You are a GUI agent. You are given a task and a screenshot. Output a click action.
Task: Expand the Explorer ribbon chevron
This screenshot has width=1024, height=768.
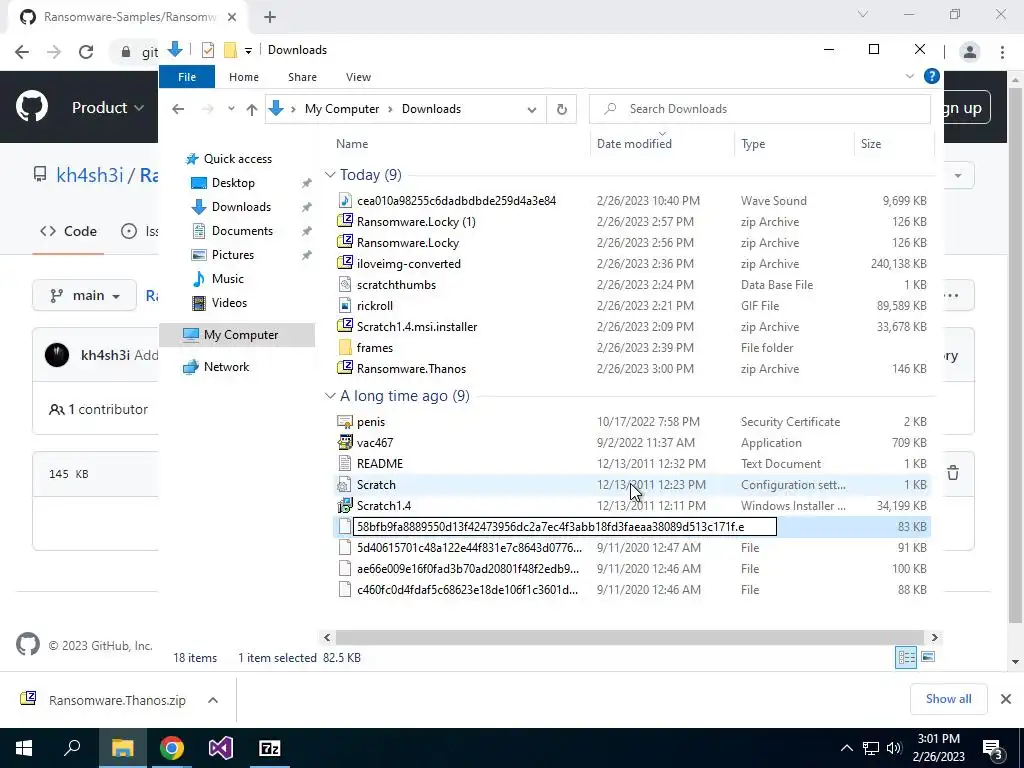909,76
